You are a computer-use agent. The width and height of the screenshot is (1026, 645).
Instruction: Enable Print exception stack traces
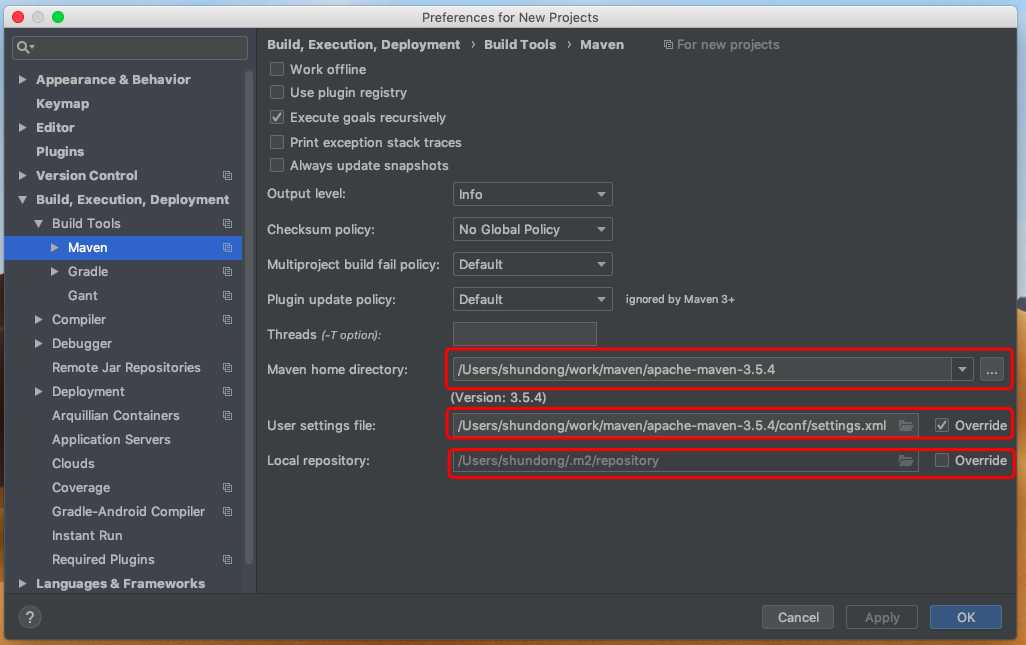pos(277,142)
